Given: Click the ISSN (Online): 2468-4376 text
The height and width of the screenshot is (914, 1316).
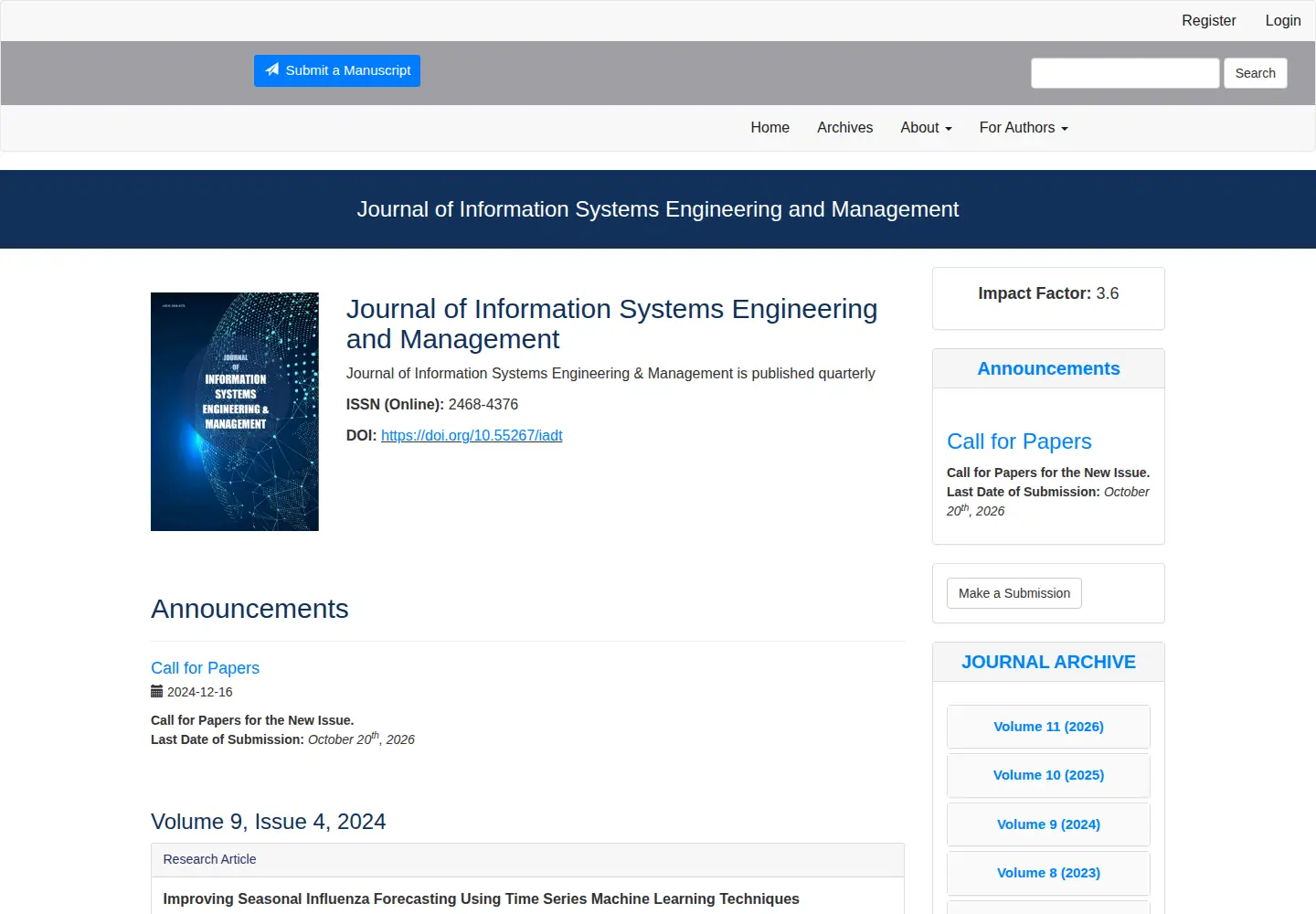Looking at the screenshot, I should click(x=431, y=404).
